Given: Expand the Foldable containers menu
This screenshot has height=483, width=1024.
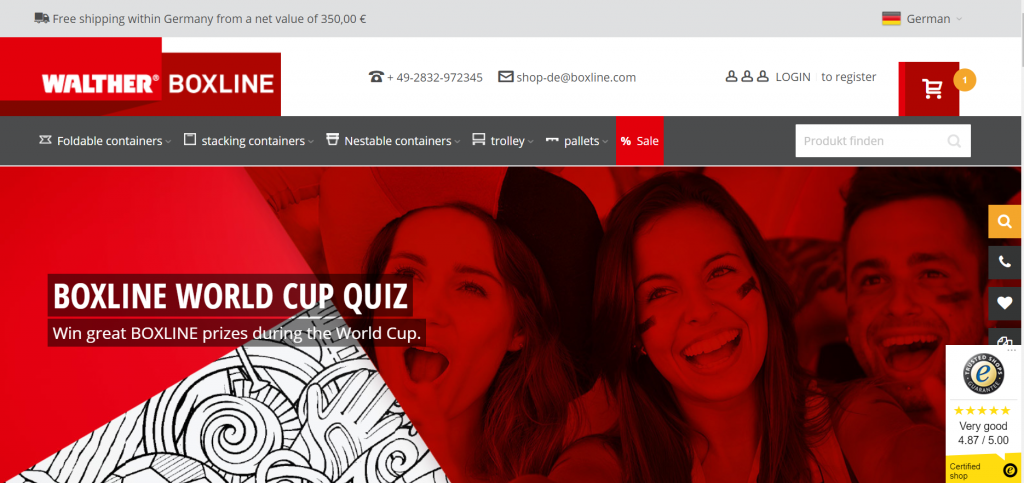Looking at the screenshot, I should (105, 140).
